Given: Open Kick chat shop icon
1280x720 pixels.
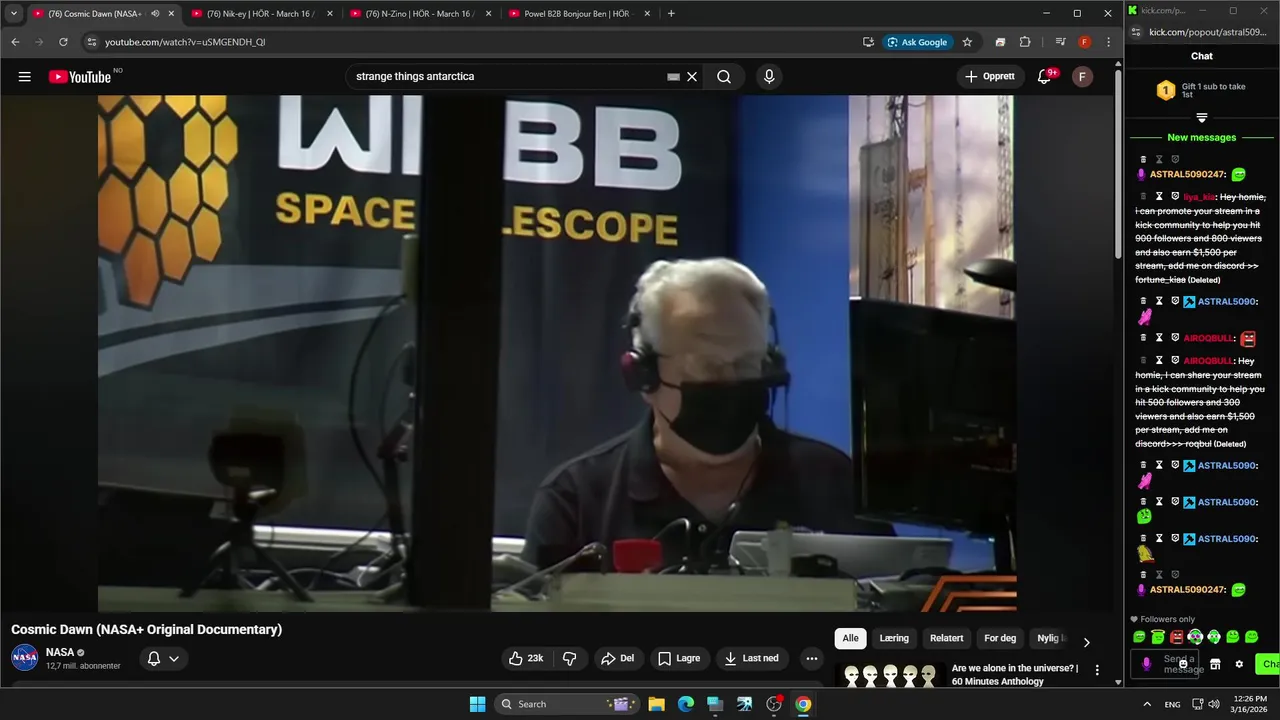Looking at the screenshot, I should coord(1215,664).
